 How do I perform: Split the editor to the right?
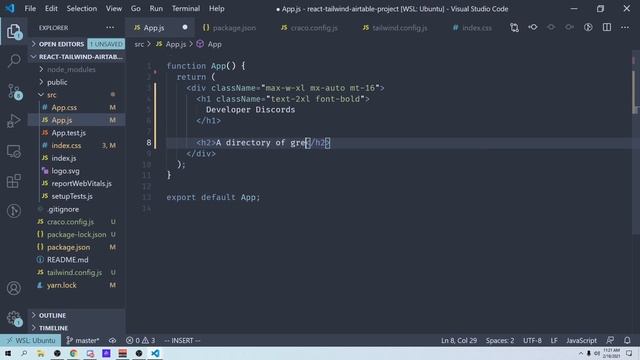tap(607, 27)
